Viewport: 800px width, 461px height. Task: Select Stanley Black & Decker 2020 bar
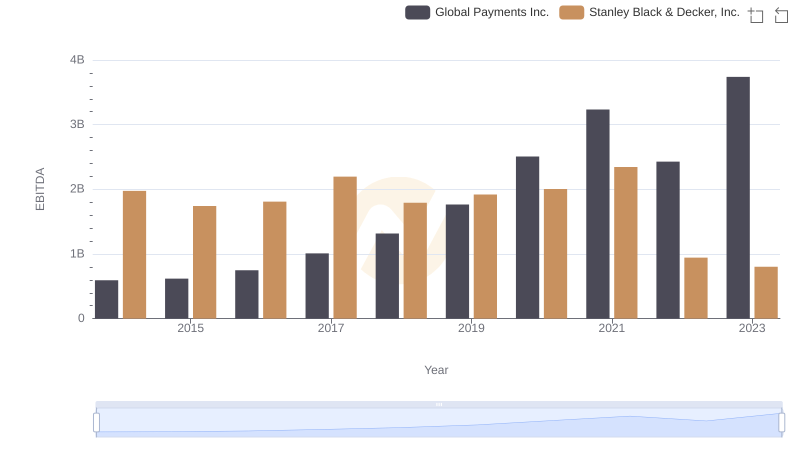coord(556,254)
